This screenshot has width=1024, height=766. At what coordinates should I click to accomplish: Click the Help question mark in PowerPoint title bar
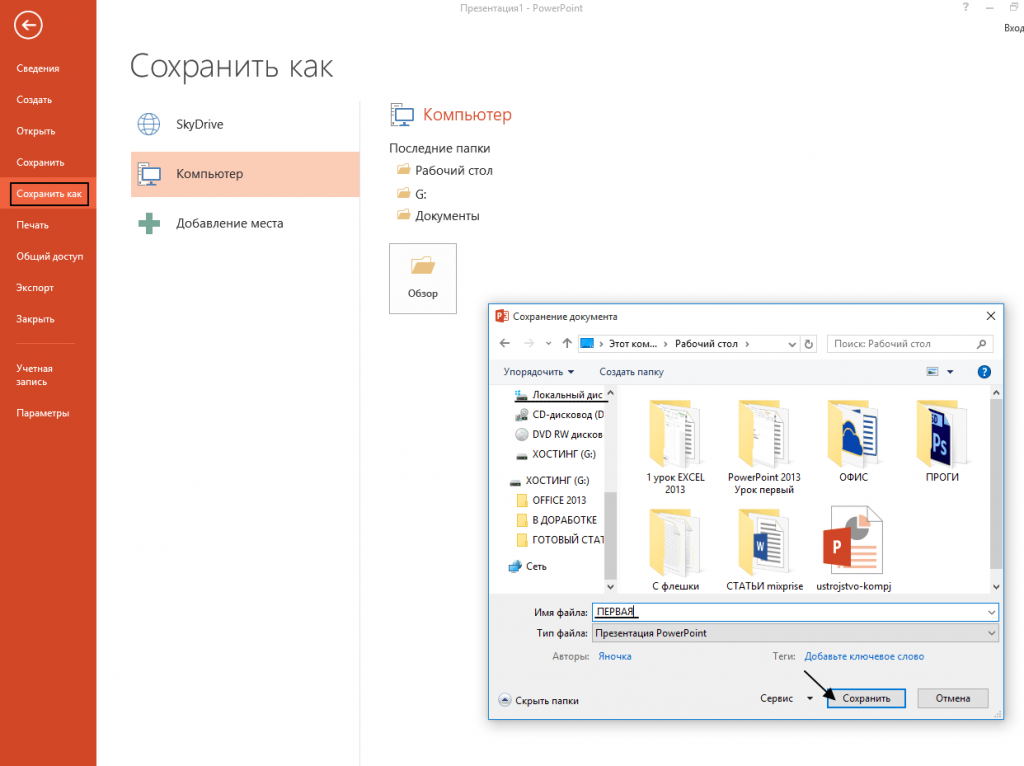965,7
